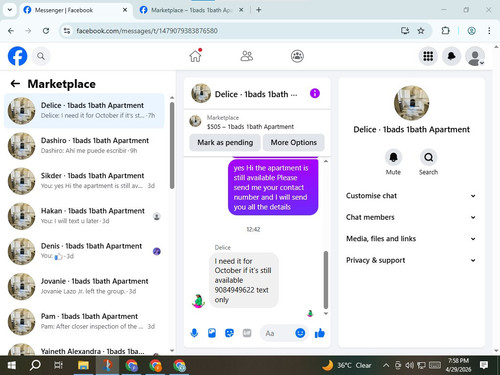Image resolution: width=500 pixels, height=375 pixels.
Task: Click the Facebook search magnifier icon
Action: [x=41, y=56]
